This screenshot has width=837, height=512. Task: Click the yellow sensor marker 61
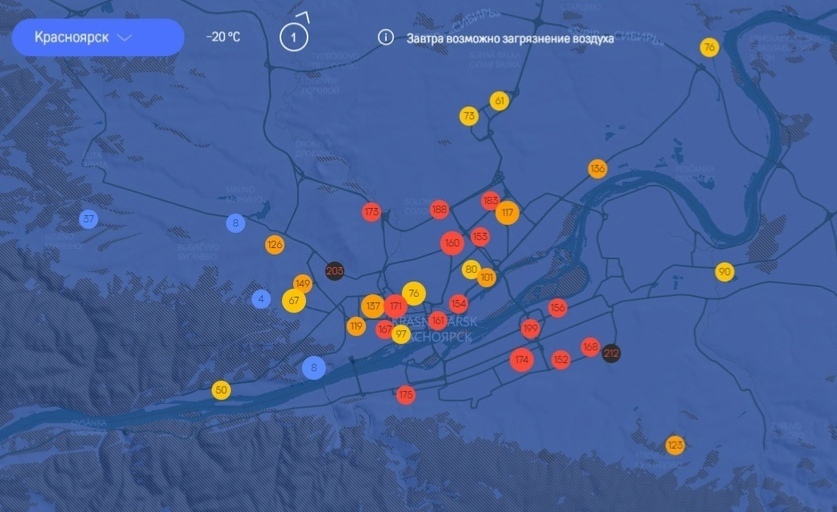click(500, 101)
